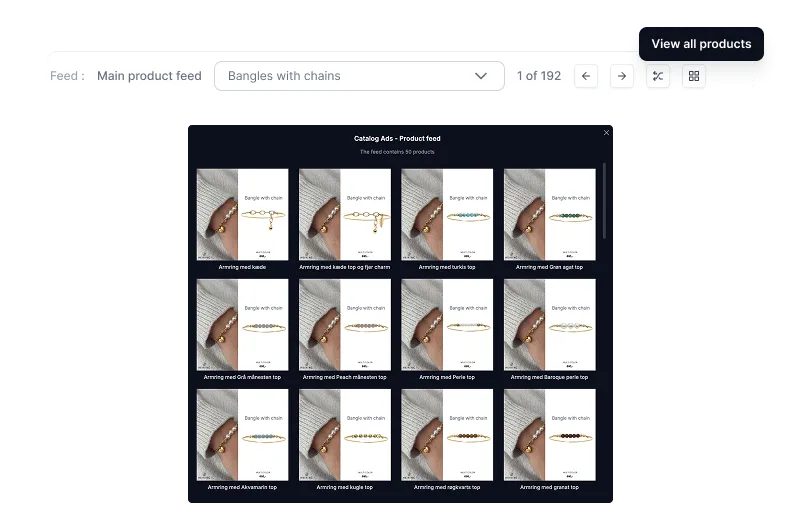Click the View all products tooltip

coord(701,44)
